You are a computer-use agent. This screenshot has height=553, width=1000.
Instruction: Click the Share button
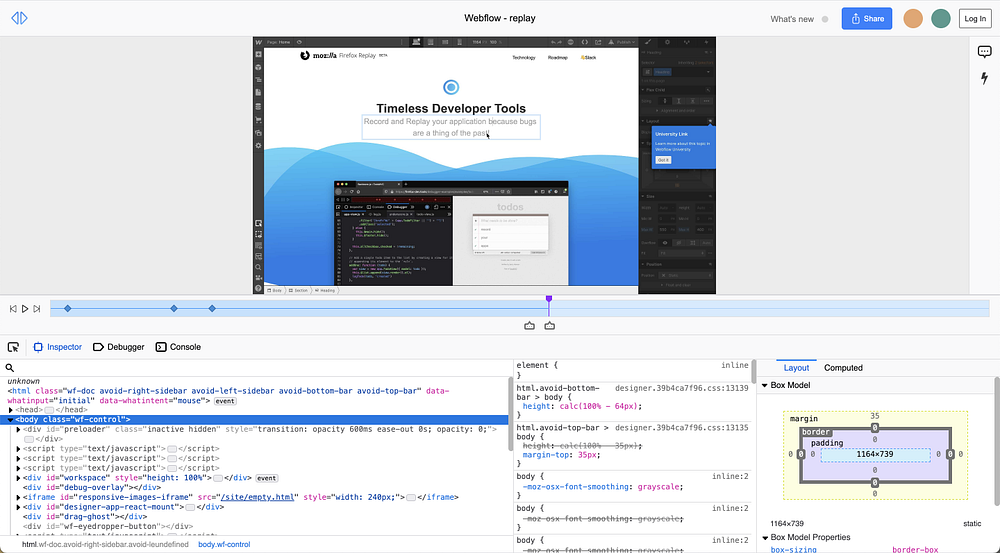(866, 18)
